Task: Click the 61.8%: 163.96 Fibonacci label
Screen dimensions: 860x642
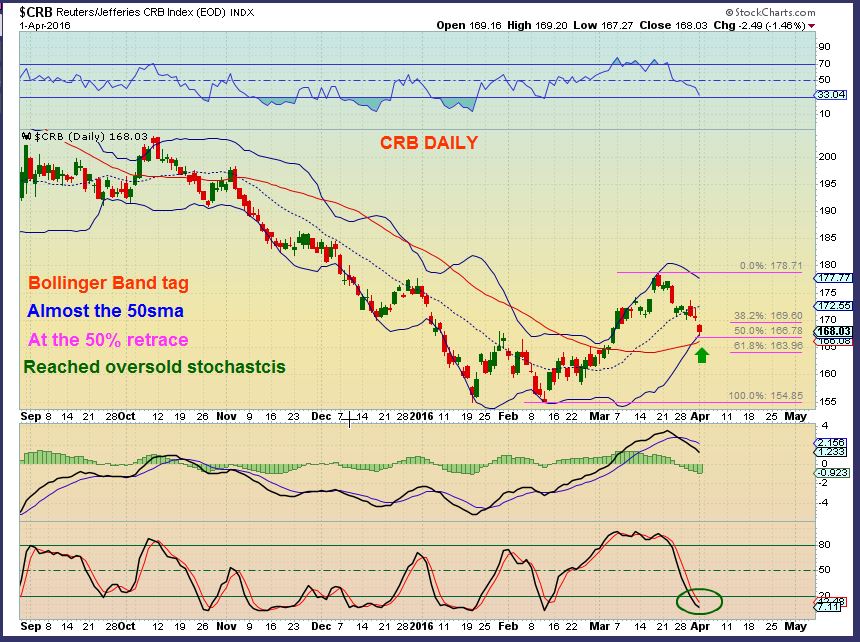Action: point(768,345)
